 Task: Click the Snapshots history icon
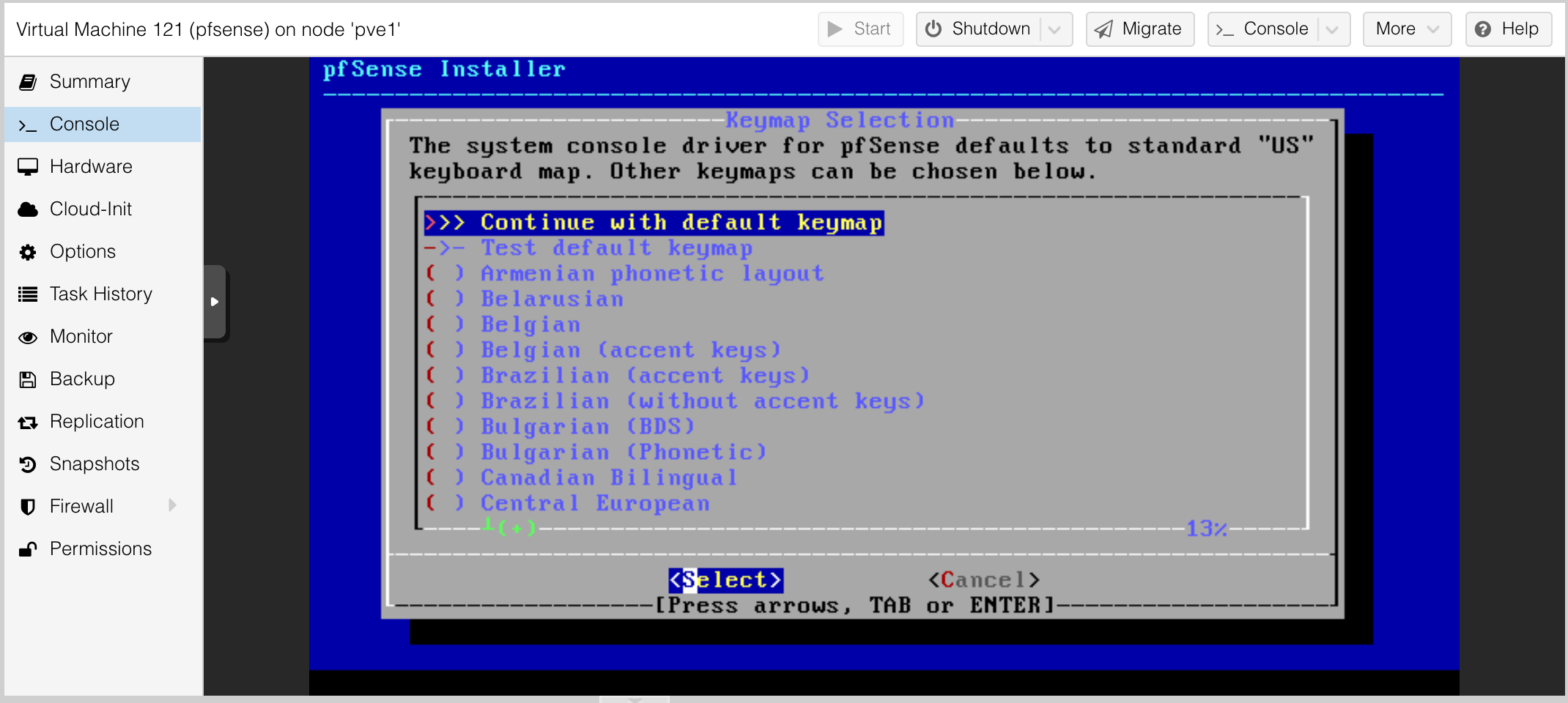28,464
